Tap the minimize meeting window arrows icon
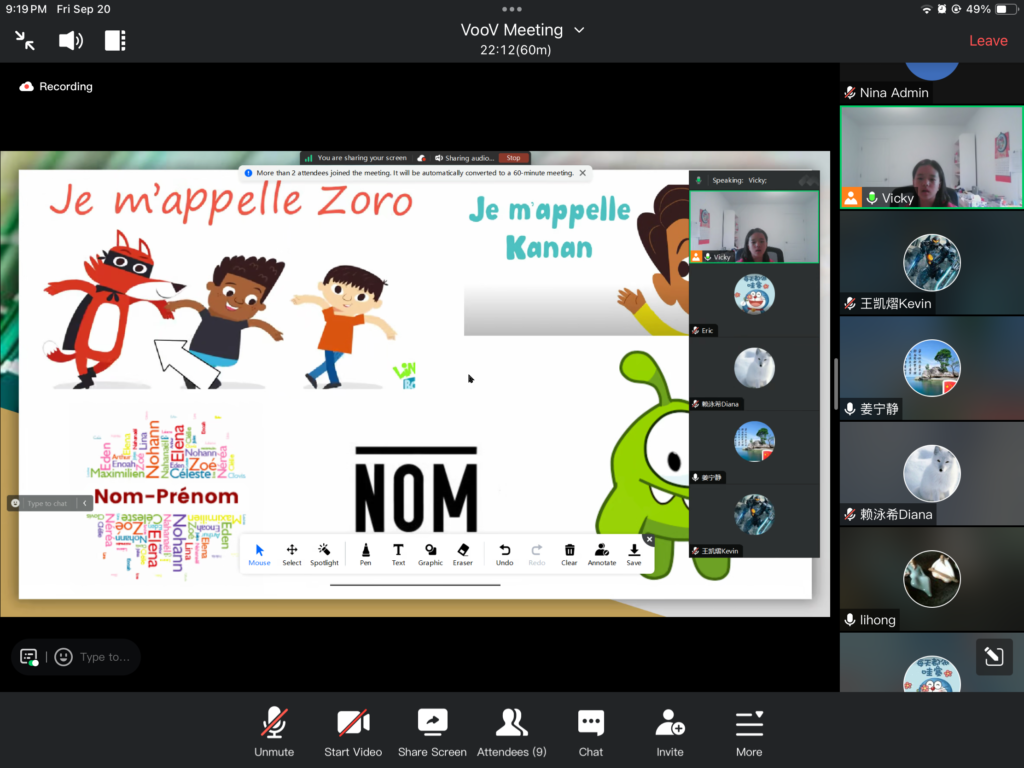The image size is (1024, 768). pyautogui.click(x=25, y=40)
